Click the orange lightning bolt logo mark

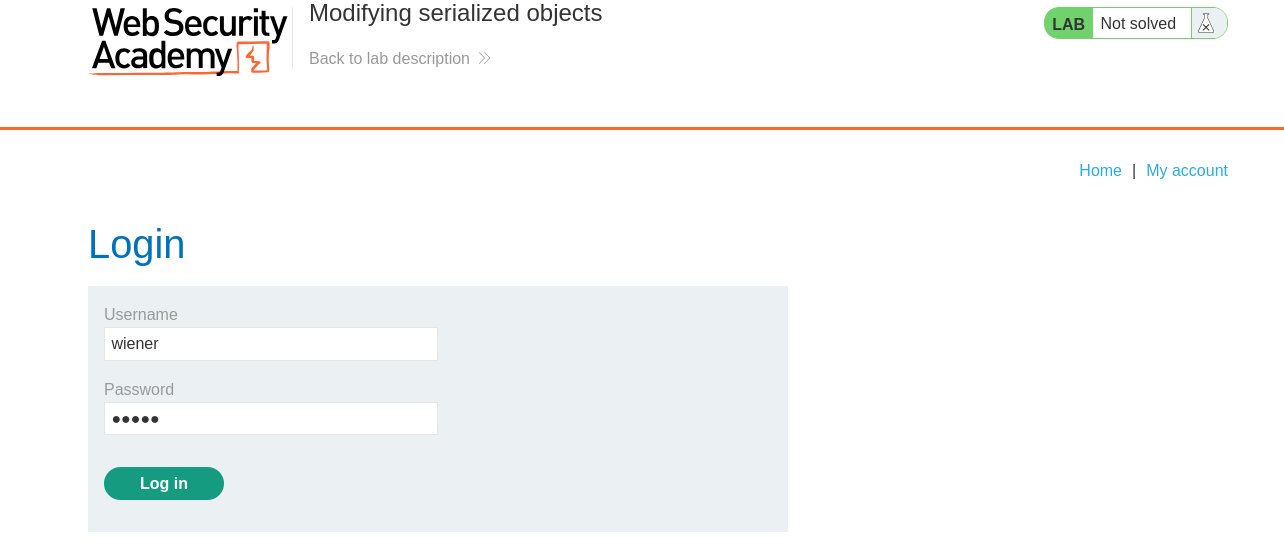254,58
